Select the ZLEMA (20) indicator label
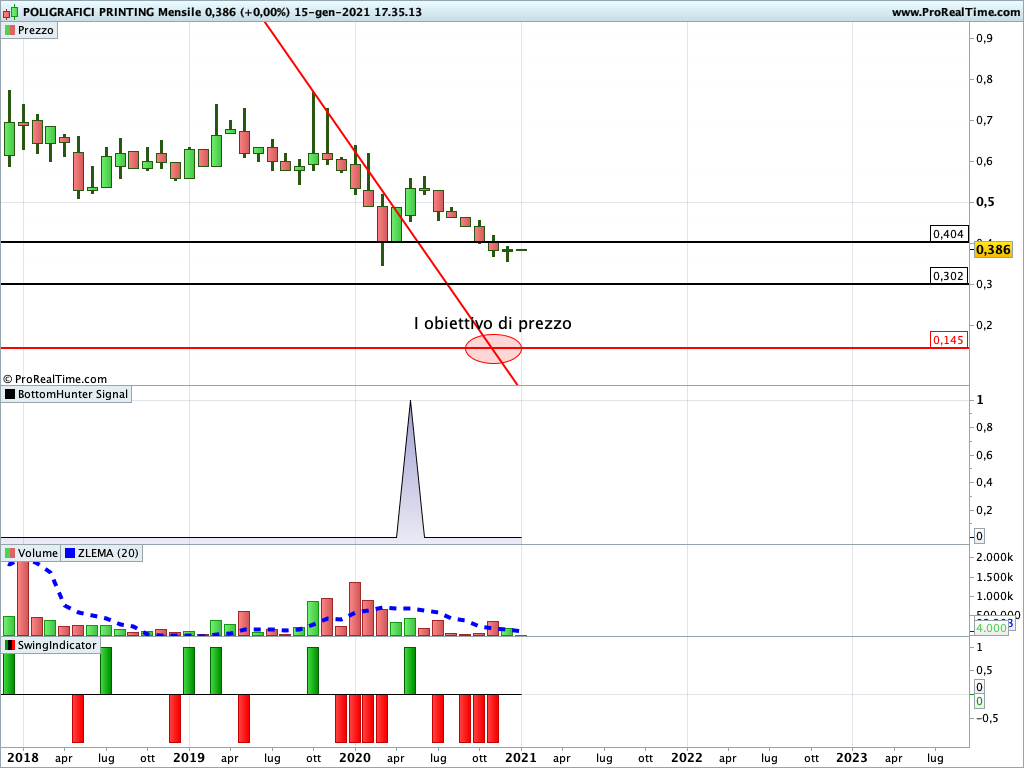Viewport: 1024px width, 768px height. (x=102, y=553)
